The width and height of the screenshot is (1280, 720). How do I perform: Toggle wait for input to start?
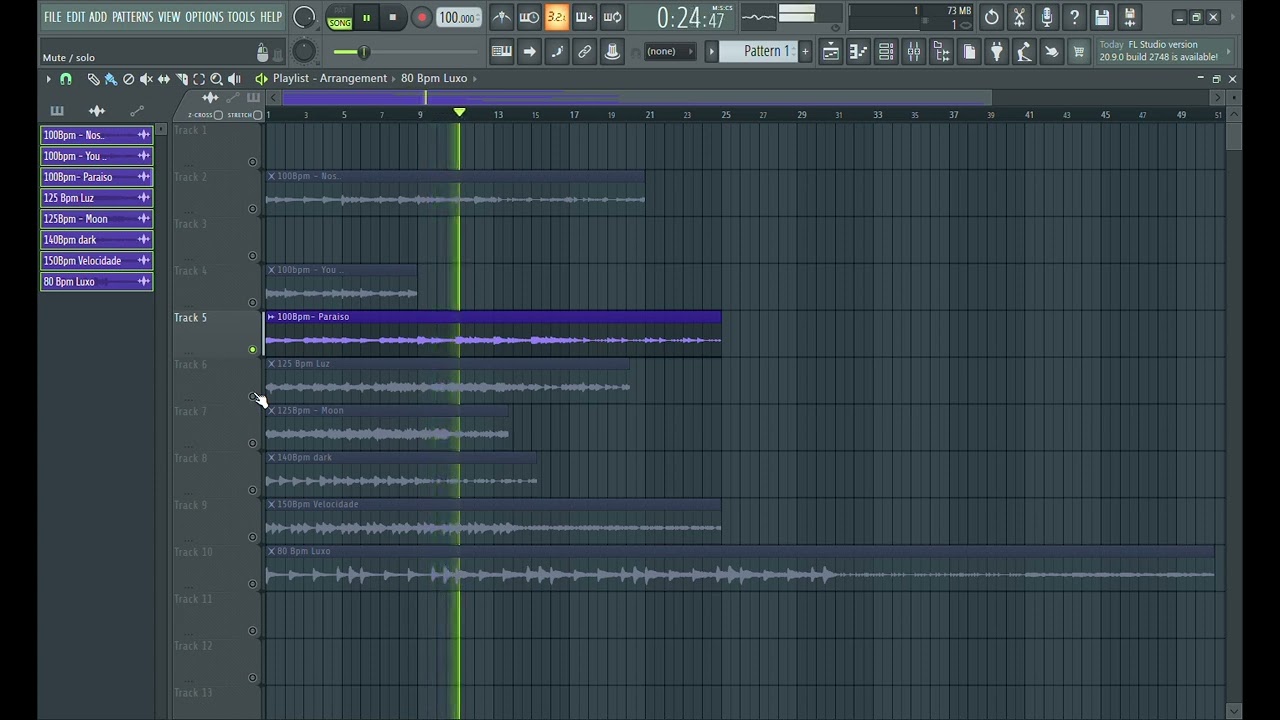tap(529, 17)
